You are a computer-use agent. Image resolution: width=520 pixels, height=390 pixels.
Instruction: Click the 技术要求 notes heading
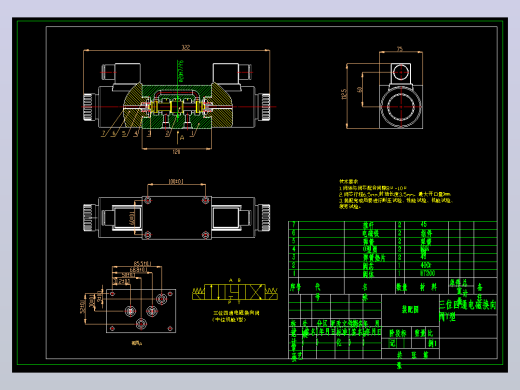(348, 182)
